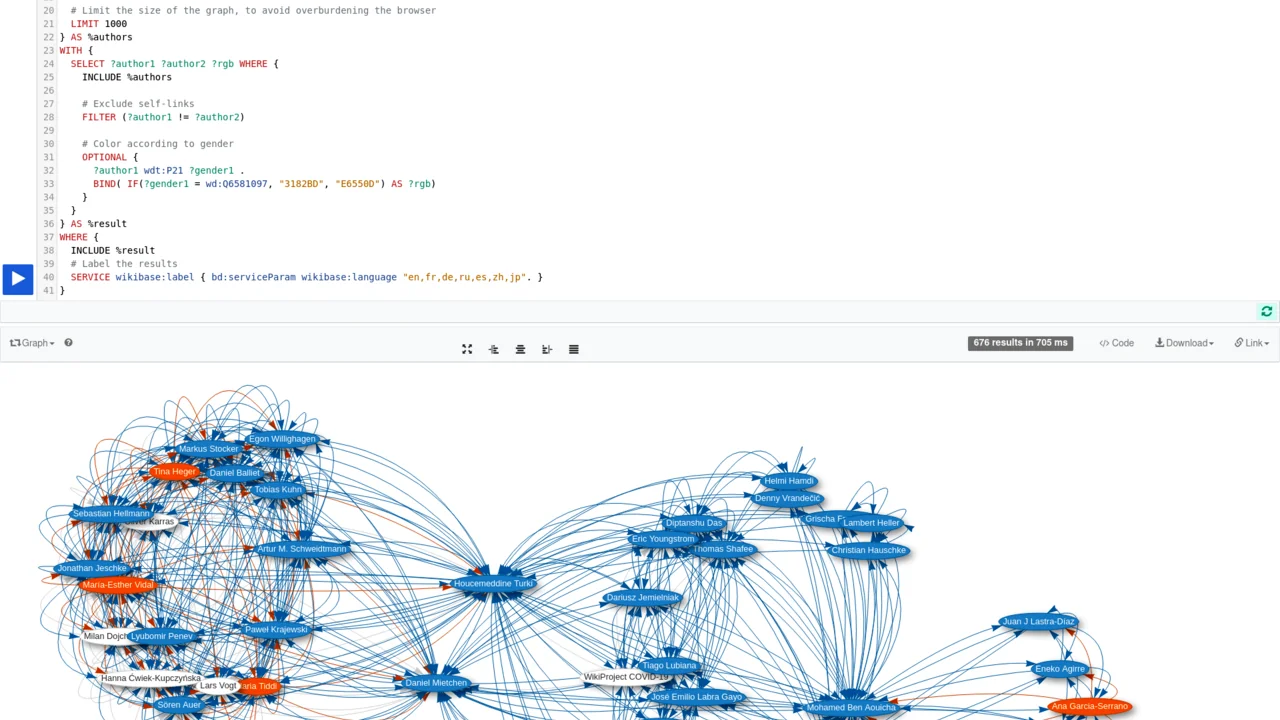
Task: Click the Sören Auer node
Action: (179, 705)
